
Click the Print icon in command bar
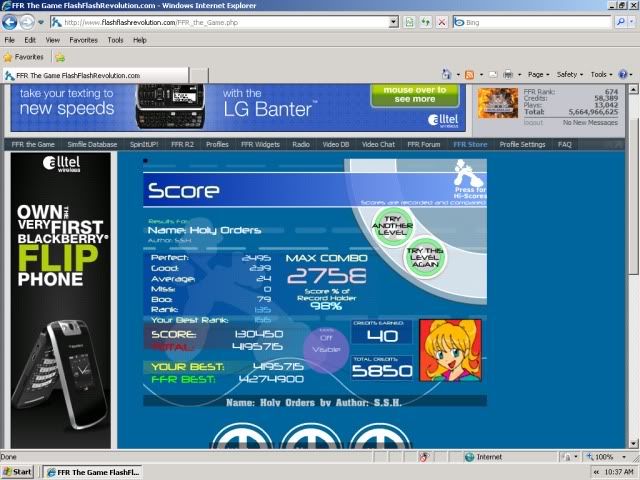pos(508,74)
